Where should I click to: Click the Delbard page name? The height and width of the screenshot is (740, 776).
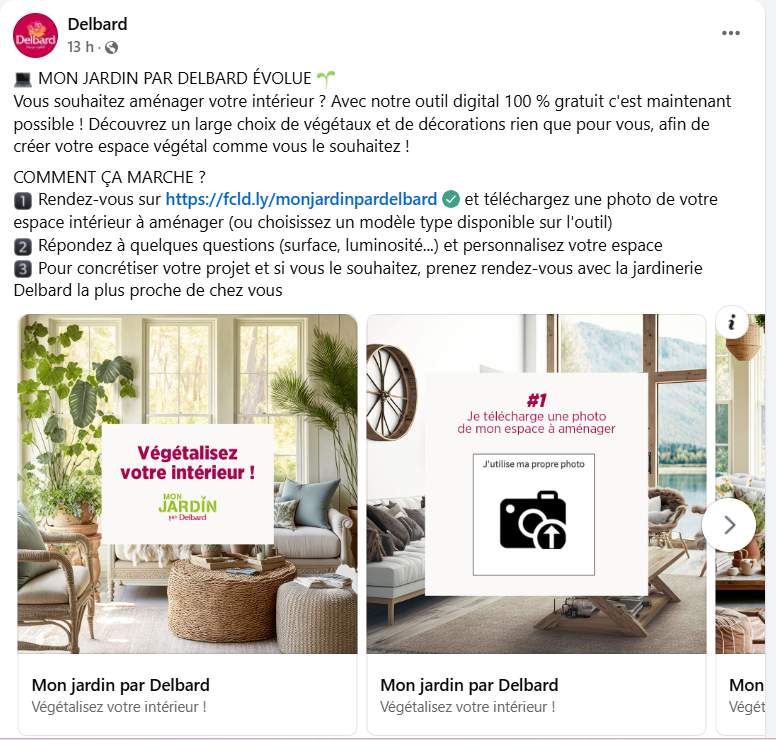pyautogui.click(x=97, y=24)
